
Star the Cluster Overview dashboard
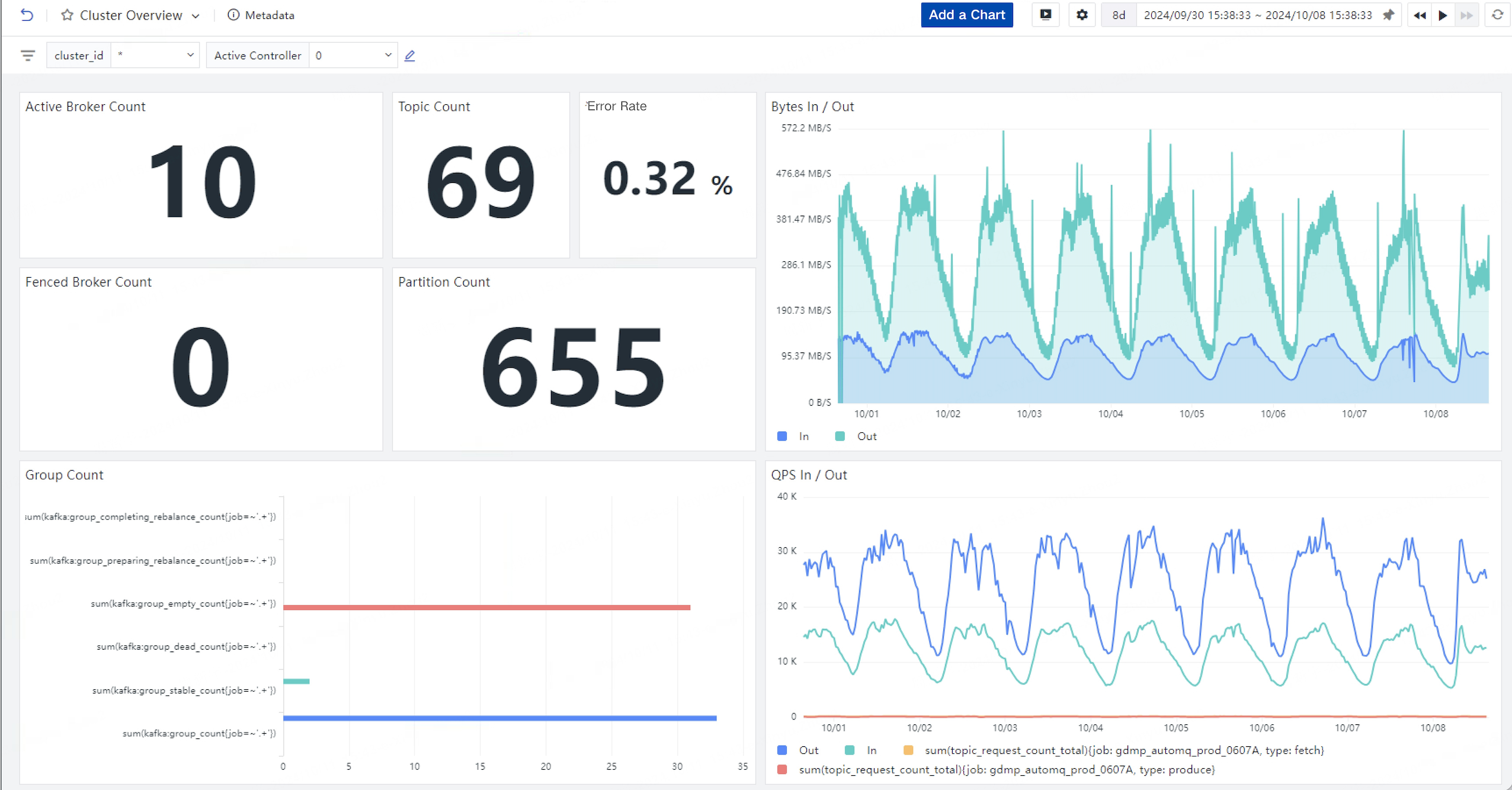tap(67, 15)
